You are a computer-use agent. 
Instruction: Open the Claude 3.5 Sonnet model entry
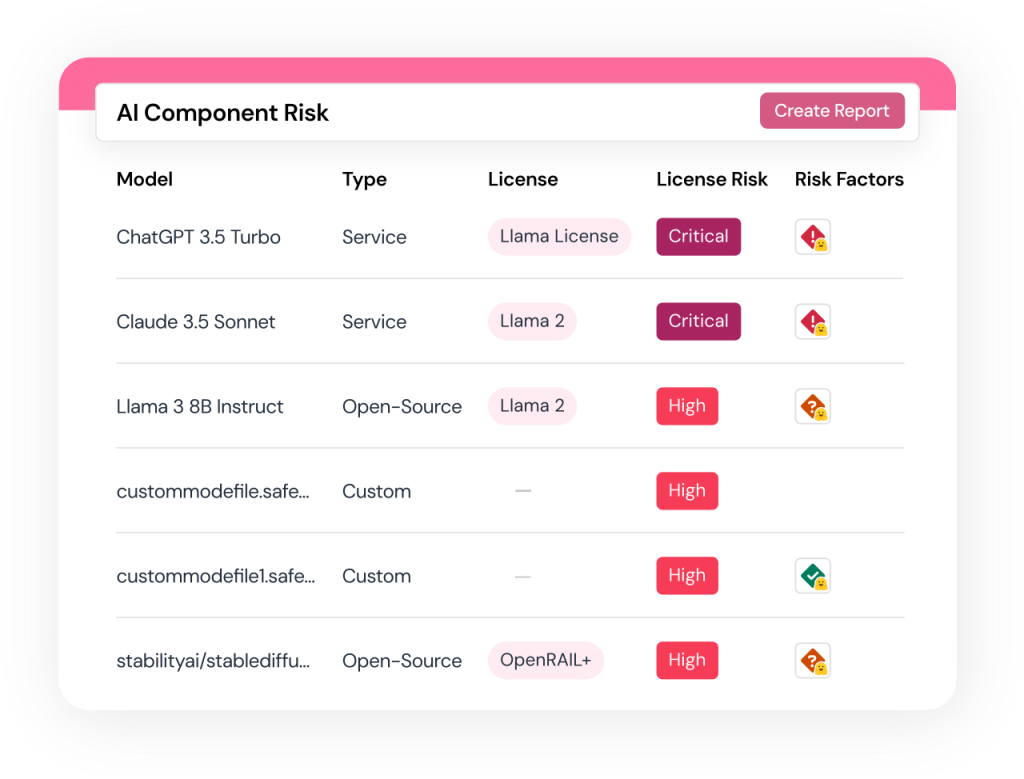click(196, 322)
